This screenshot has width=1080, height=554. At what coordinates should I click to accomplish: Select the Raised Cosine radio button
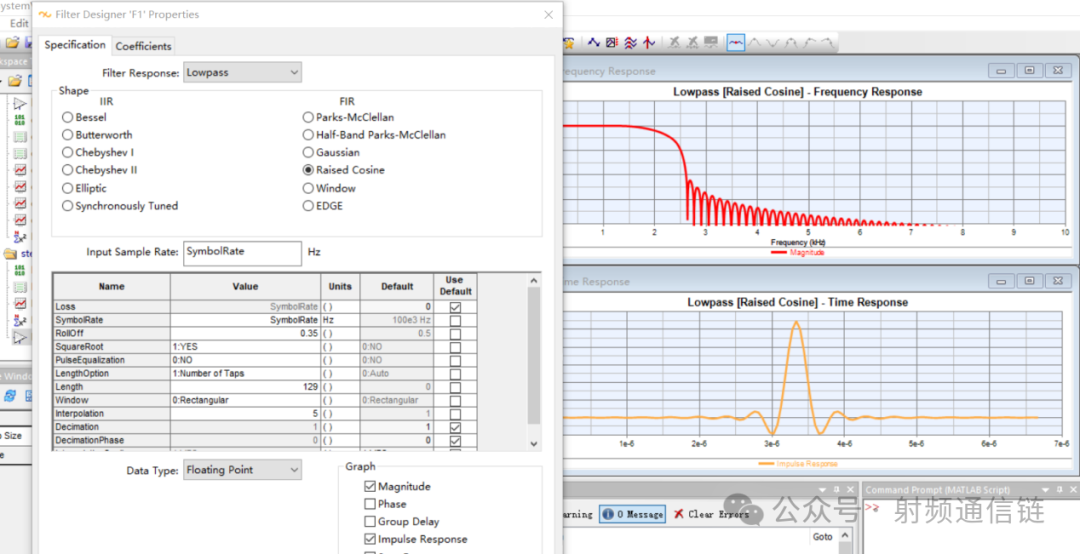(x=308, y=170)
